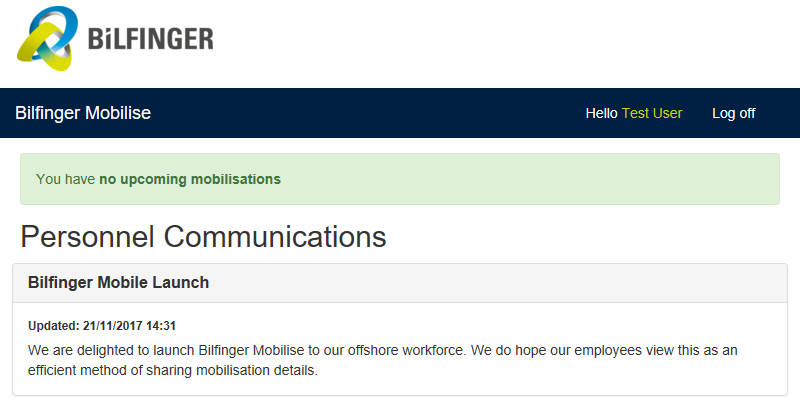Click "efficient method of sharing" text line

172,371
